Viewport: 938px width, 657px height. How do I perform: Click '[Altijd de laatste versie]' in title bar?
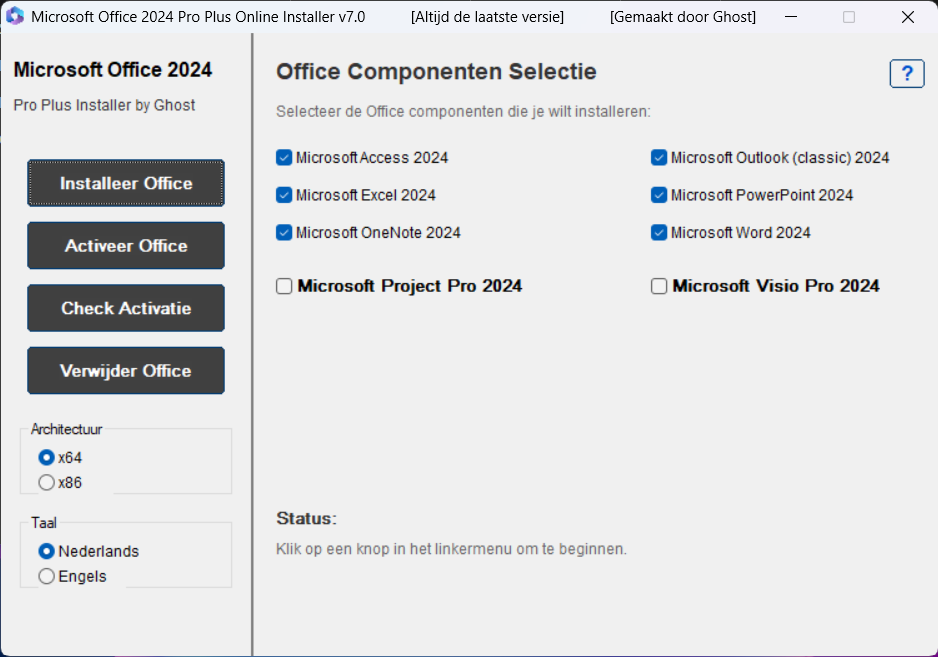tap(487, 17)
